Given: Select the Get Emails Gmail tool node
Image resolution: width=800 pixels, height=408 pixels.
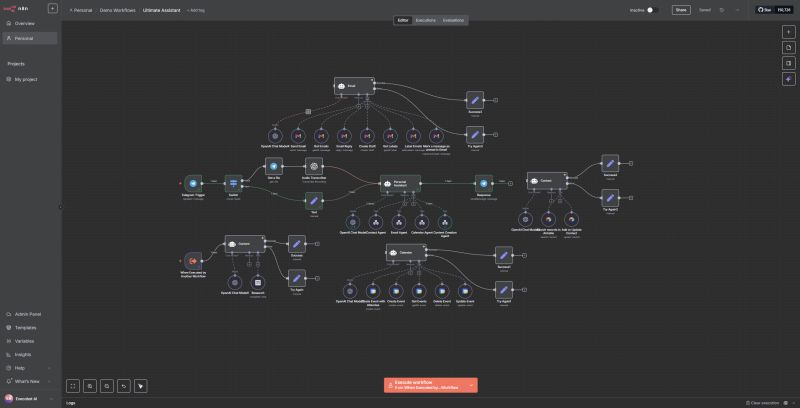Looking at the screenshot, I should coord(321,136).
